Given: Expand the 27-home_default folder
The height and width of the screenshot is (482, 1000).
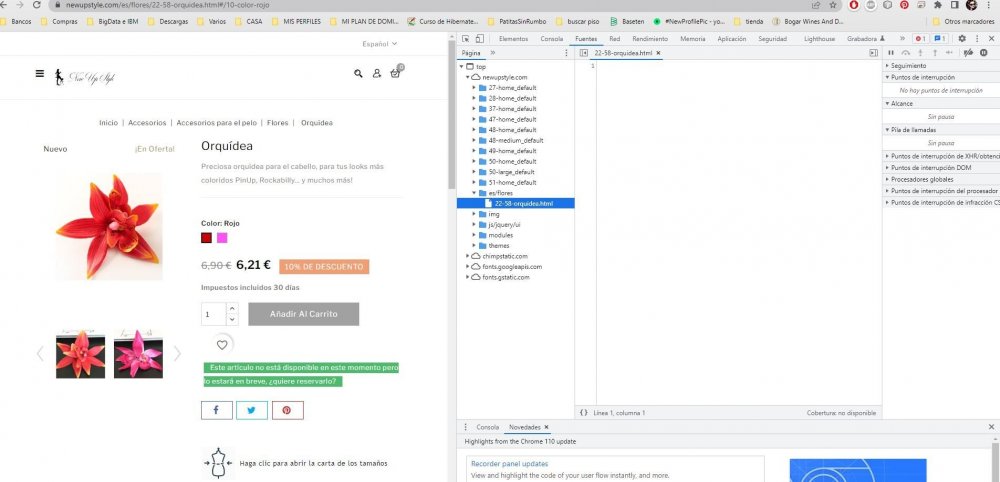Looking at the screenshot, I should (x=474, y=87).
